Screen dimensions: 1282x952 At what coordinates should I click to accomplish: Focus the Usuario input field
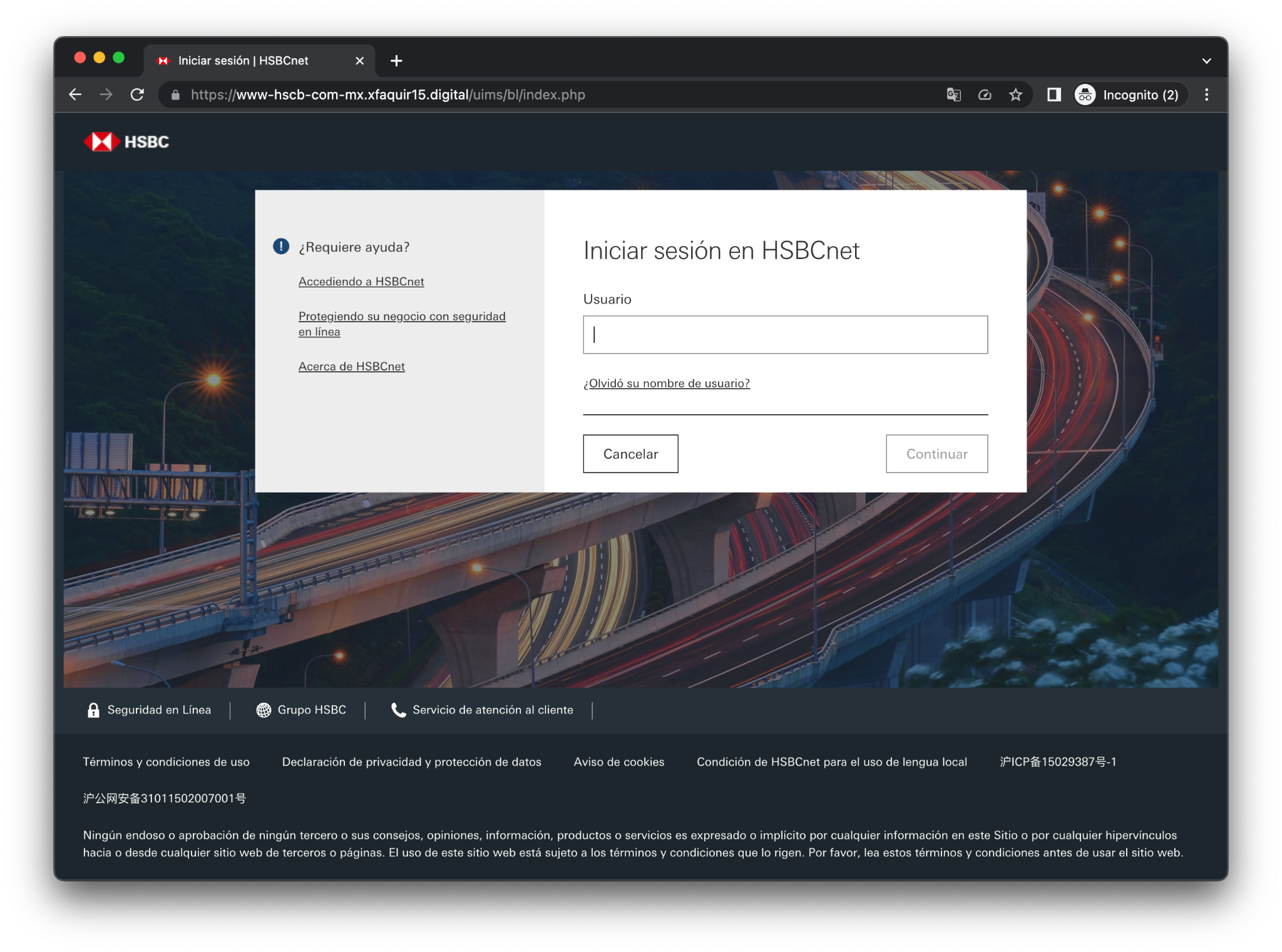[x=785, y=335]
